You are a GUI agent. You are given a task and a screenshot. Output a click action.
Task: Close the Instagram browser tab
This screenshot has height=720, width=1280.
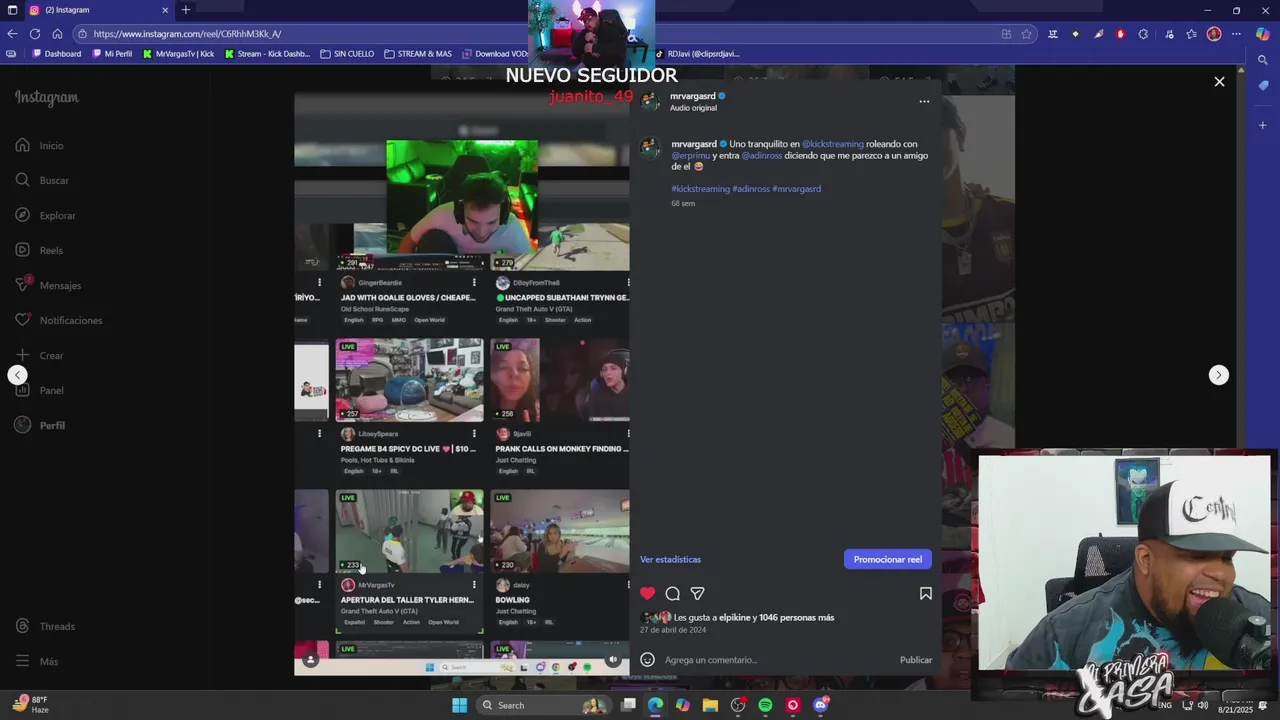tap(165, 10)
